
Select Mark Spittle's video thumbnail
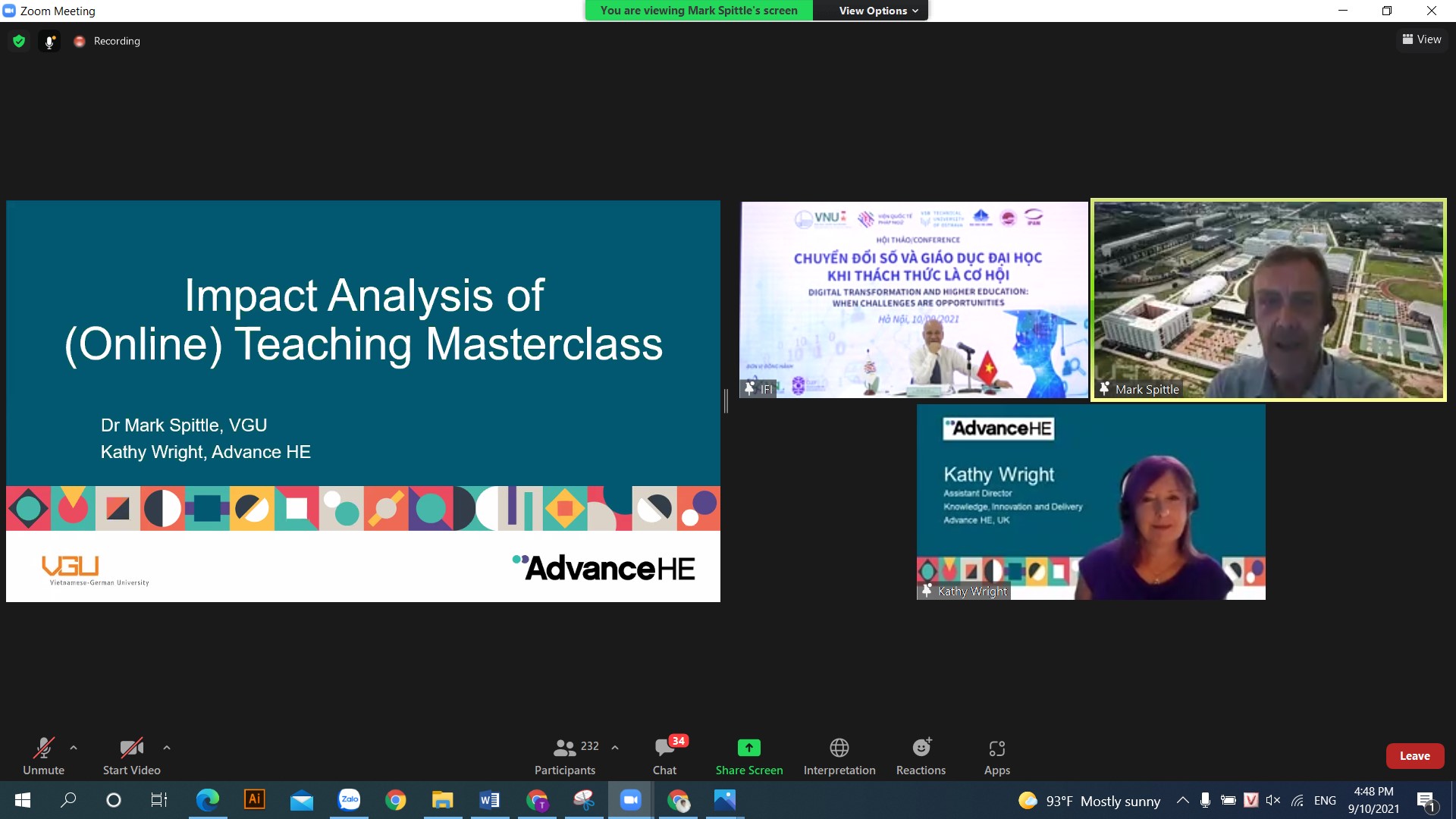coord(1269,300)
